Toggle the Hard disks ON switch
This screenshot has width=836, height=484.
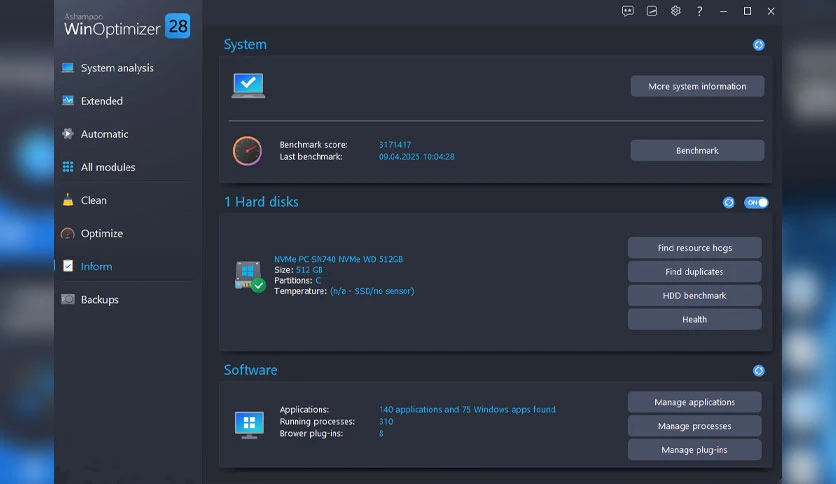click(756, 203)
